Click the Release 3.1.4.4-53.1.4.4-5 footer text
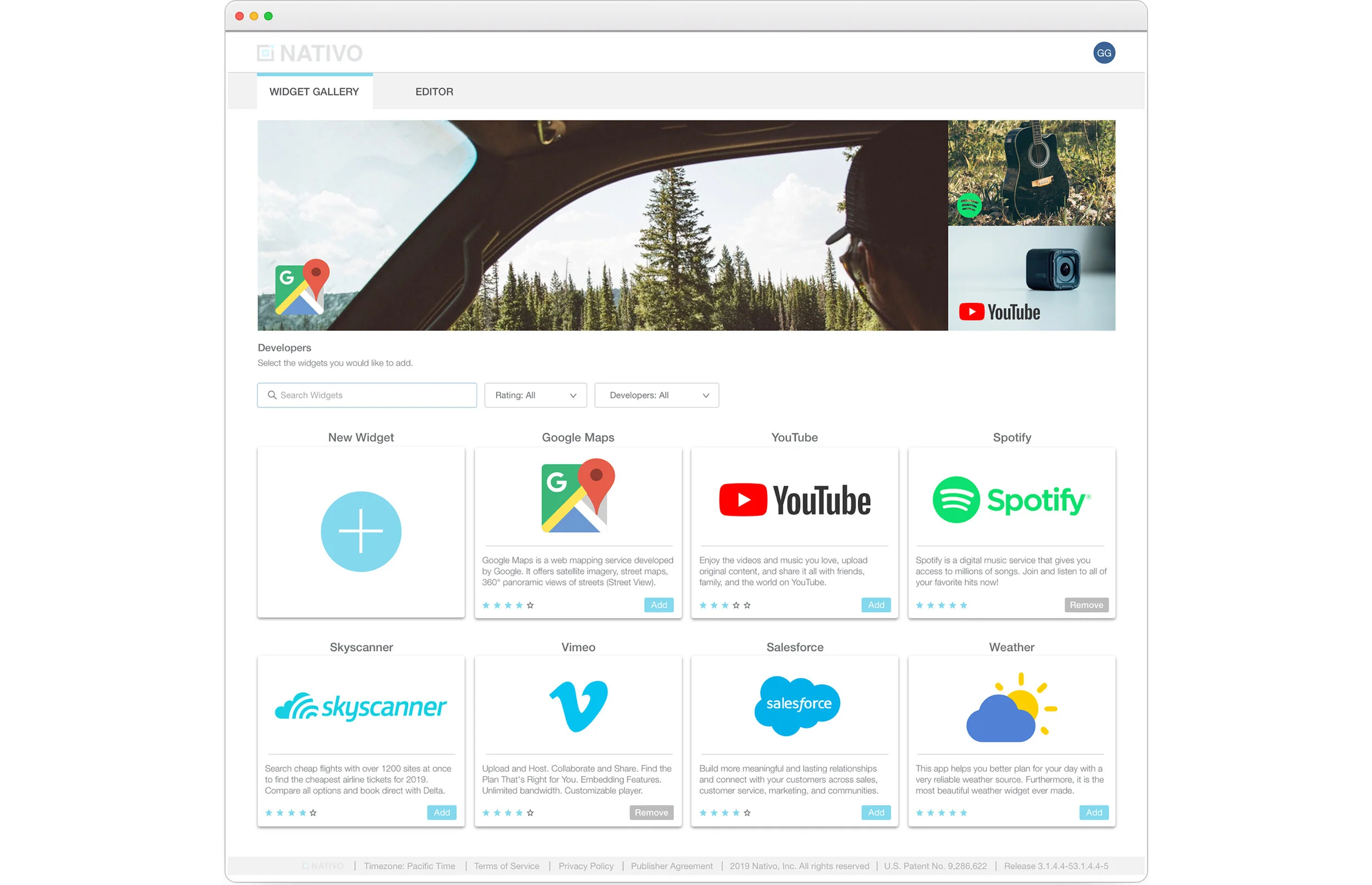The height and width of the screenshot is (885, 1372). 1055,865
